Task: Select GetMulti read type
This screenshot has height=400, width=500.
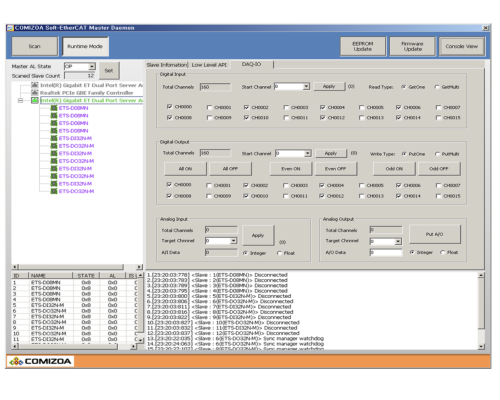Action: (x=437, y=87)
